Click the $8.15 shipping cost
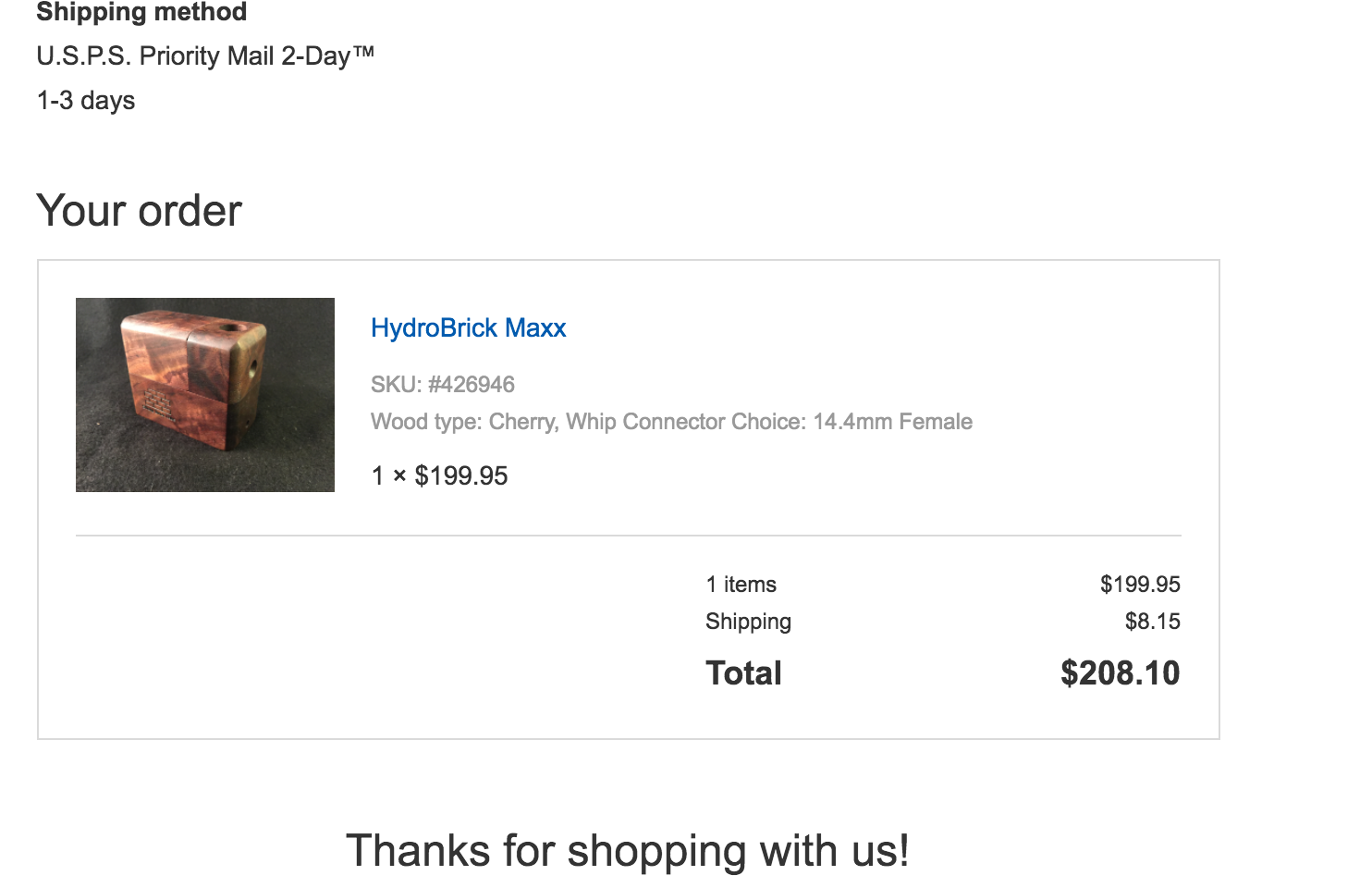Viewport: 1372px width, 888px height. coord(1152,622)
